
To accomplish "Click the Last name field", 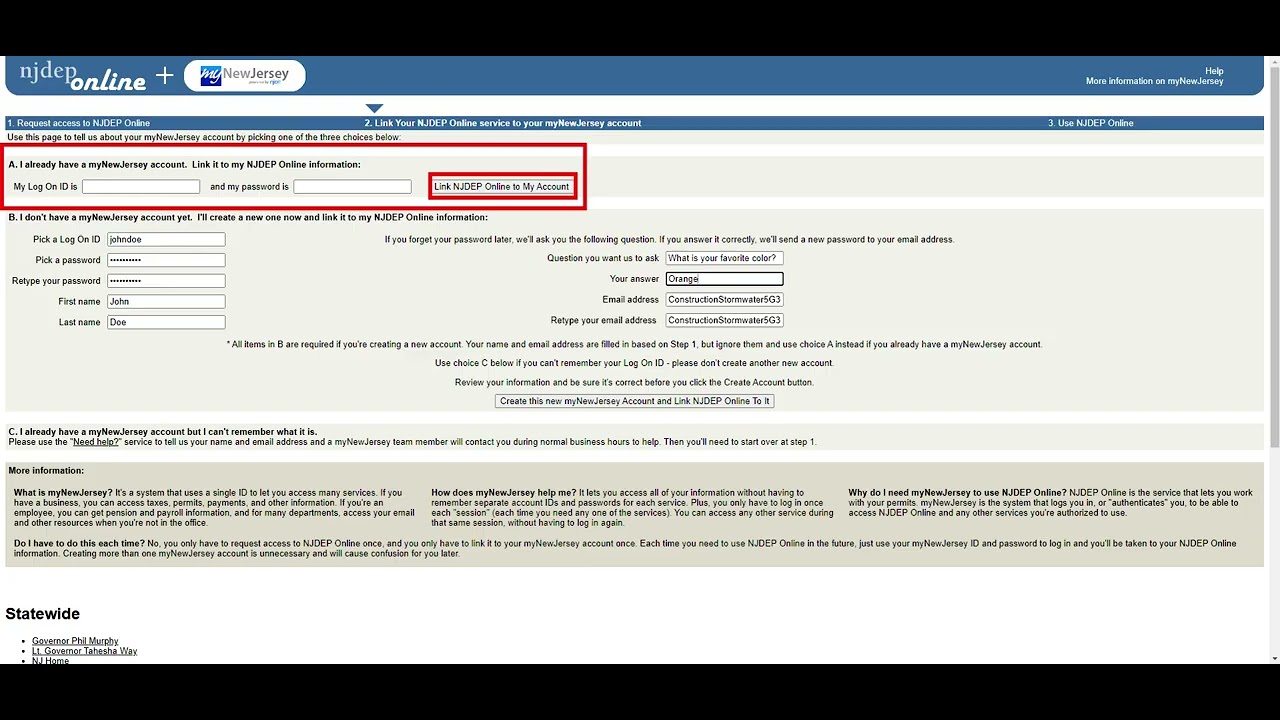I will 166,322.
